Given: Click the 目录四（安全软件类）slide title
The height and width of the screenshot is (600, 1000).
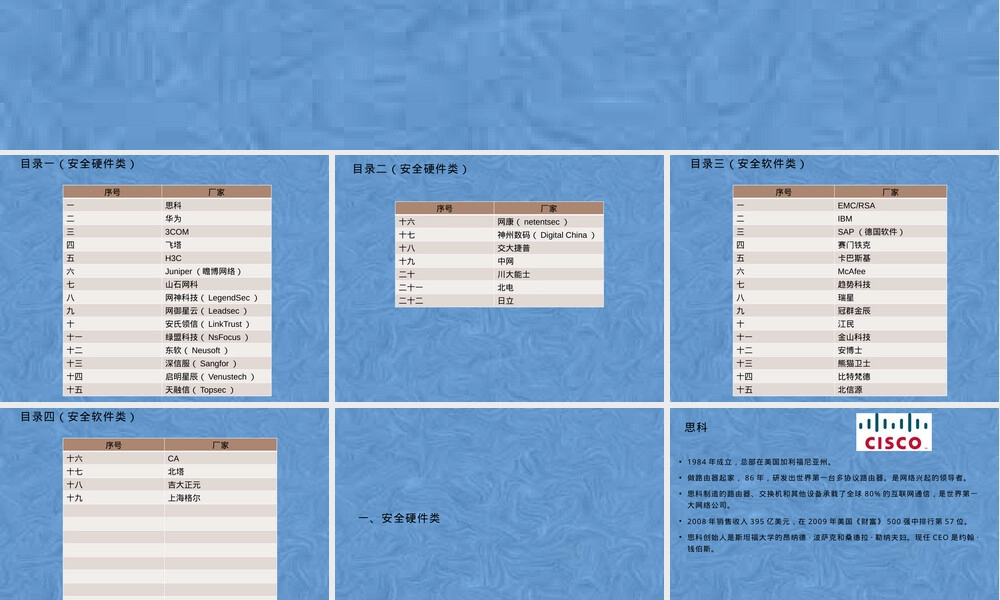Looking at the screenshot, I should pyautogui.click(x=78, y=417).
